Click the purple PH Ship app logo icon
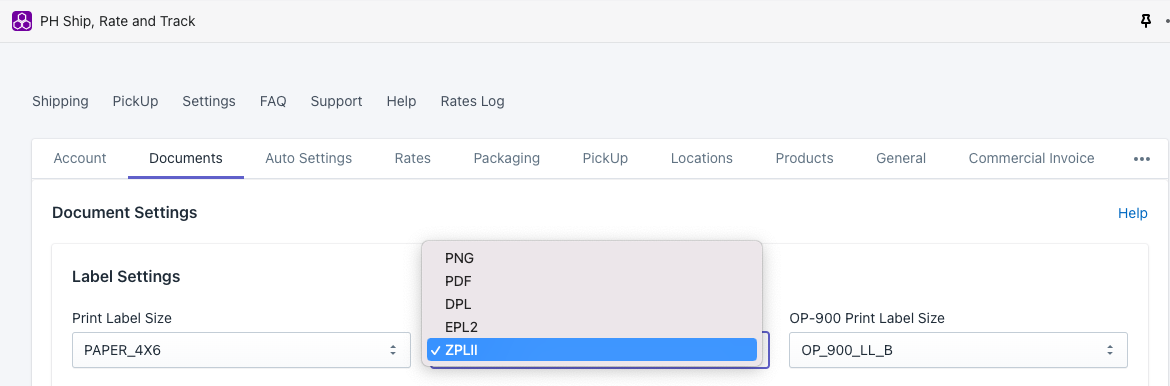 [x=22, y=21]
